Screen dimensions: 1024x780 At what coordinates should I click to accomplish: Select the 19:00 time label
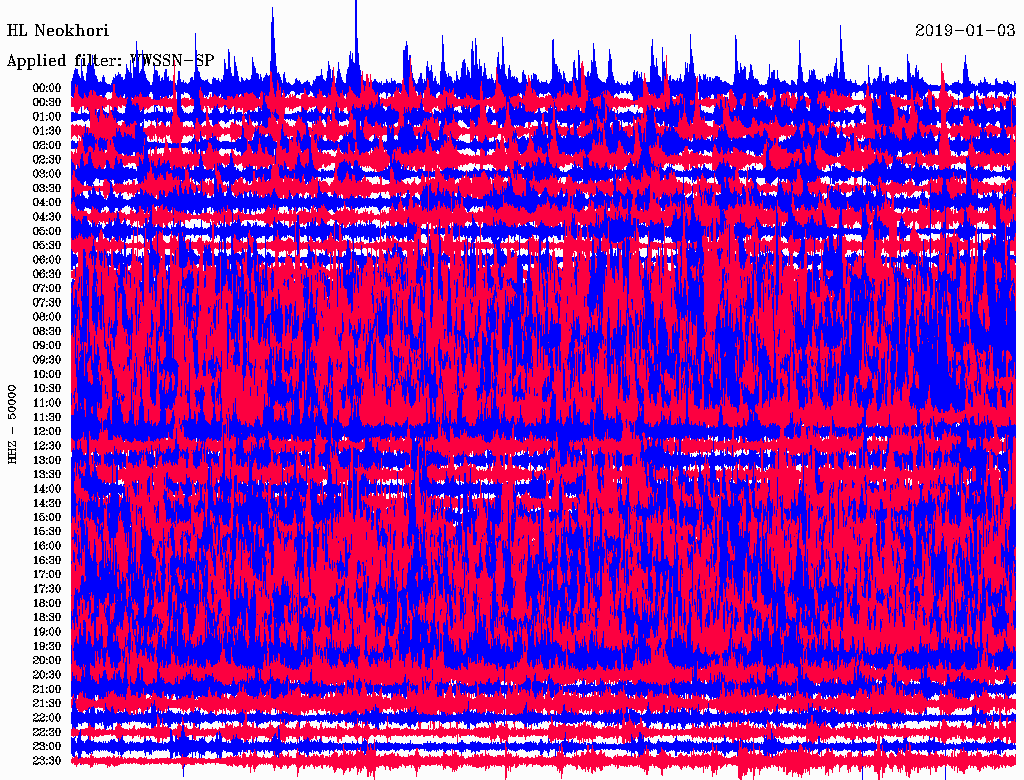click(x=46, y=632)
